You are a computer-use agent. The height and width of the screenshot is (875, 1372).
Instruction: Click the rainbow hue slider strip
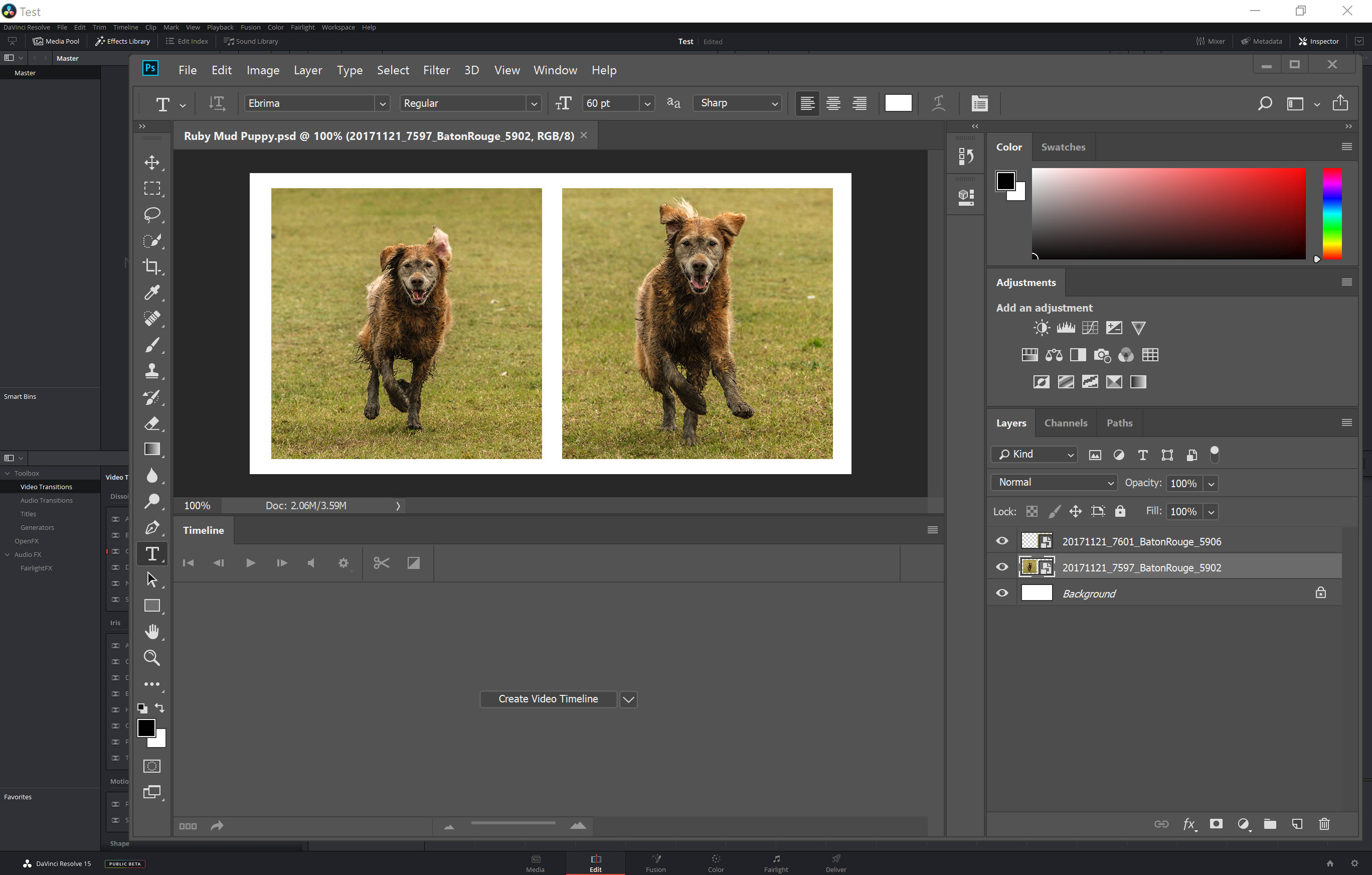coord(1331,214)
